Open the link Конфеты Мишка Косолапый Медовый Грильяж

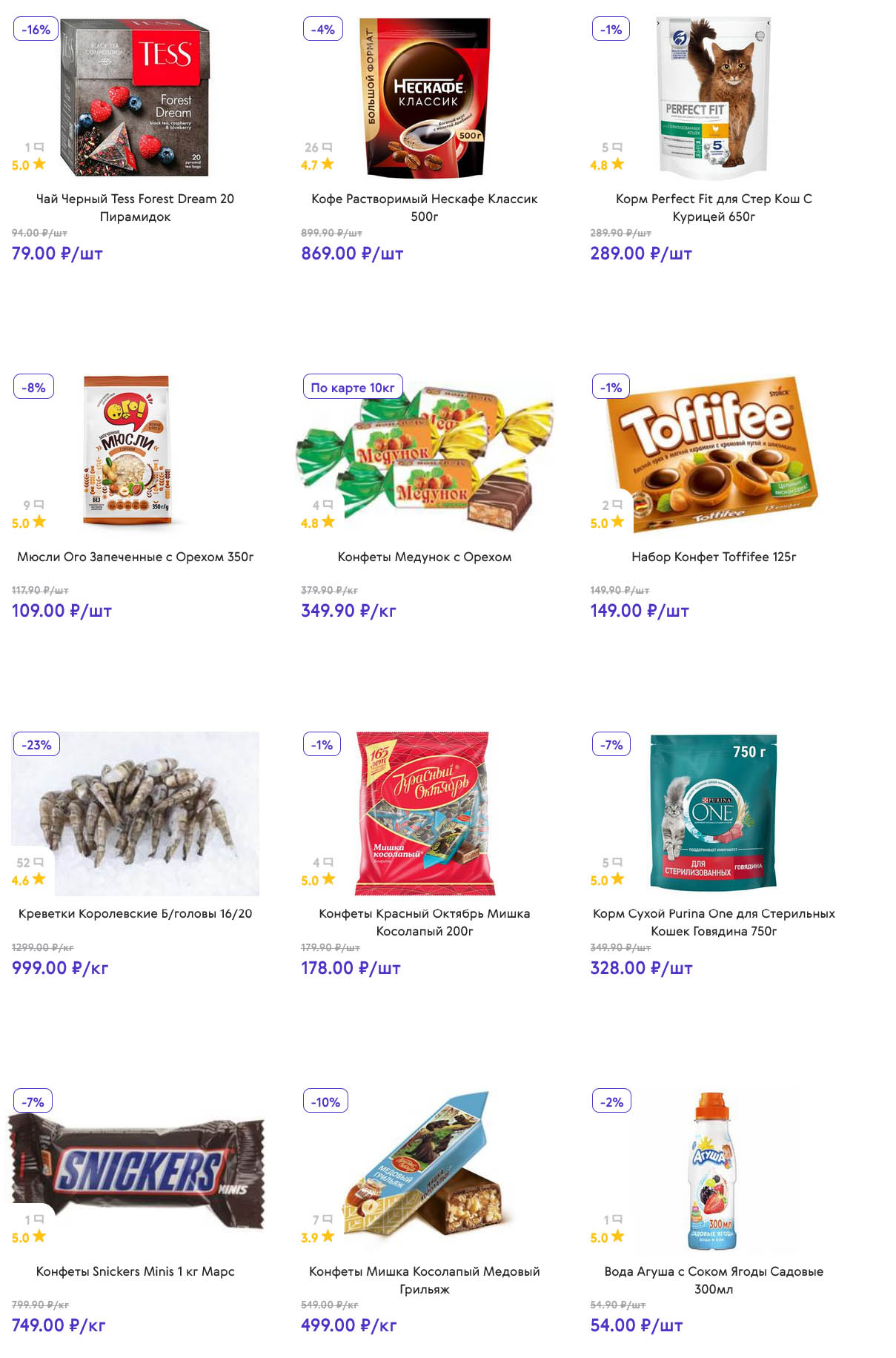click(424, 1280)
